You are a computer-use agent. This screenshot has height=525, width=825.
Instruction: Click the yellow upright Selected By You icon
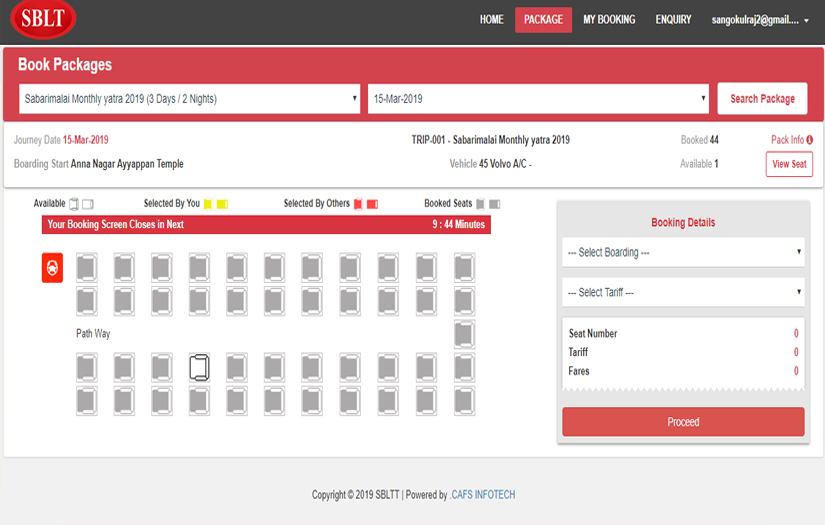tap(208, 204)
